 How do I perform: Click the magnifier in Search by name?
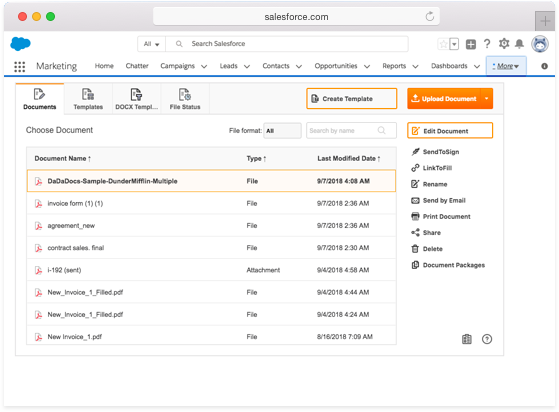click(381, 130)
